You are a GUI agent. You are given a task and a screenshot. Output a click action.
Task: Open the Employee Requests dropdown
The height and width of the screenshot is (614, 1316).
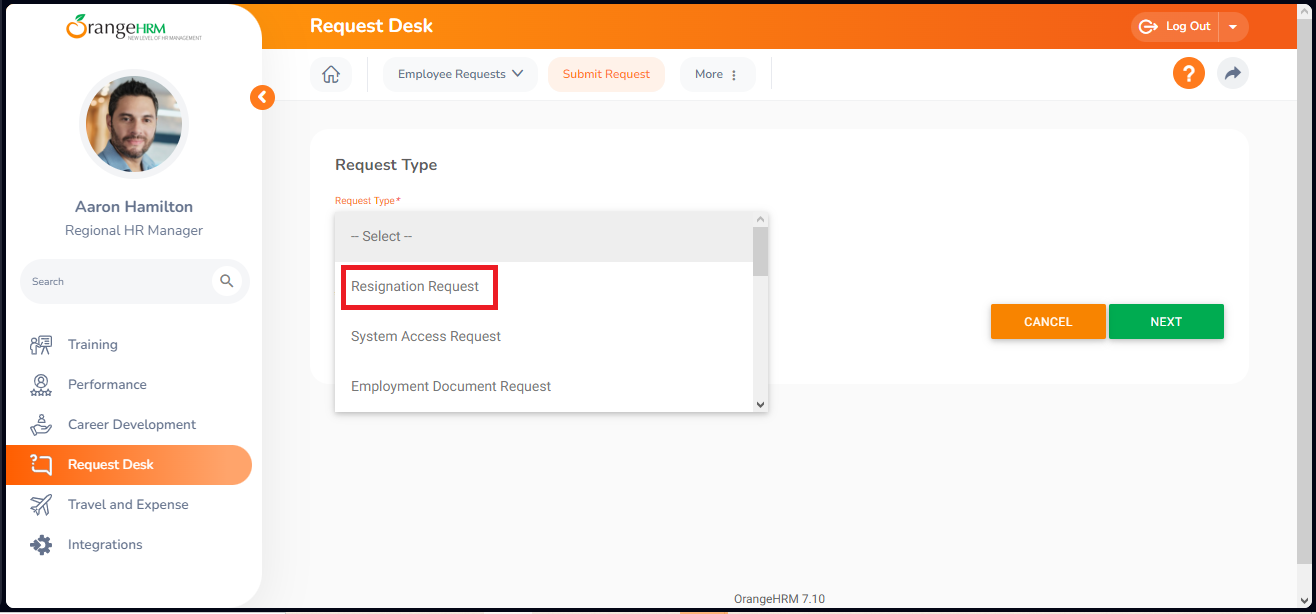(x=459, y=73)
